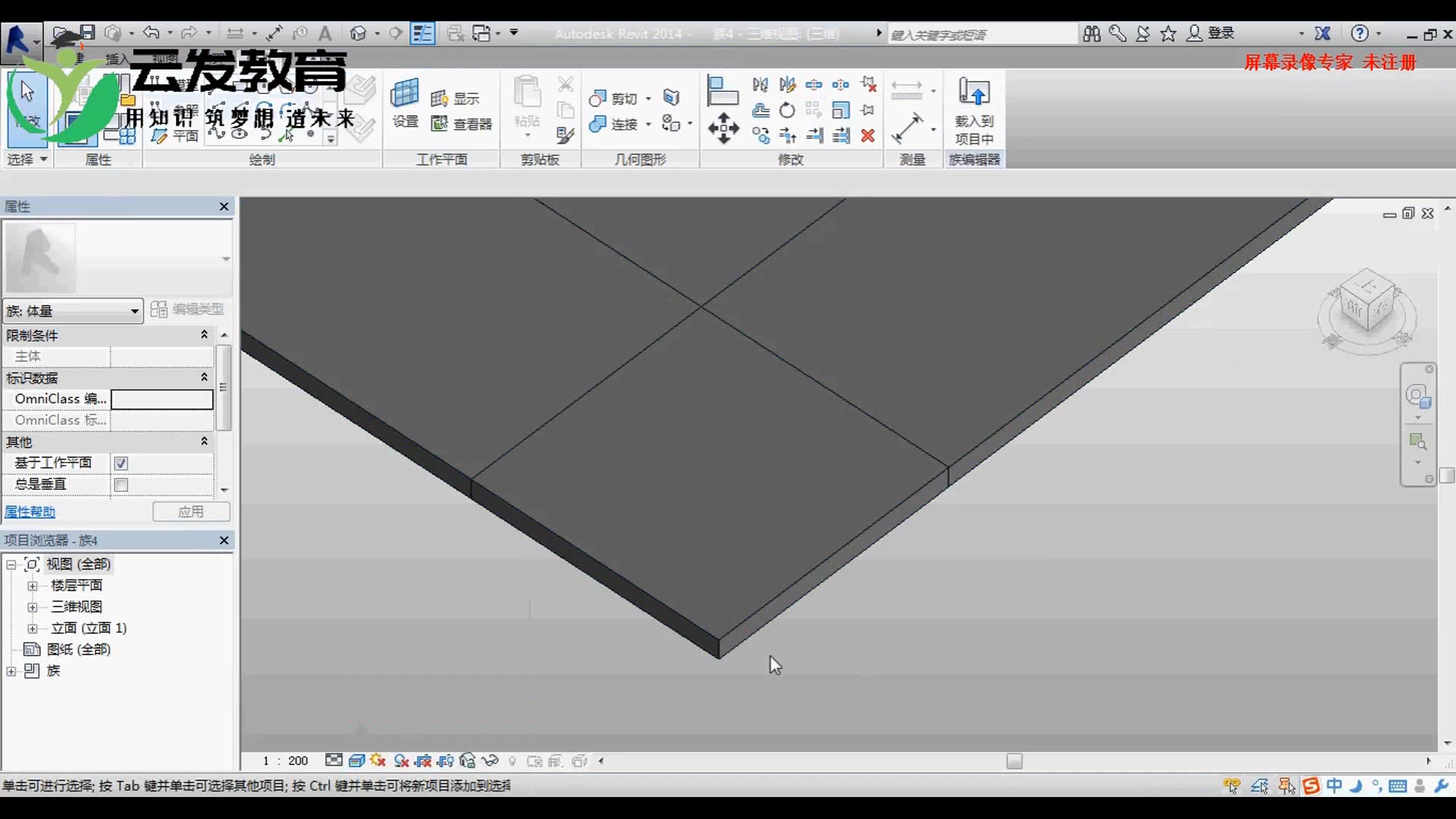Image resolution: width=1456 pixels, height=819 pixels.
Task: Open the 族: 体量 family dropdown
Action: click(134, 311)
